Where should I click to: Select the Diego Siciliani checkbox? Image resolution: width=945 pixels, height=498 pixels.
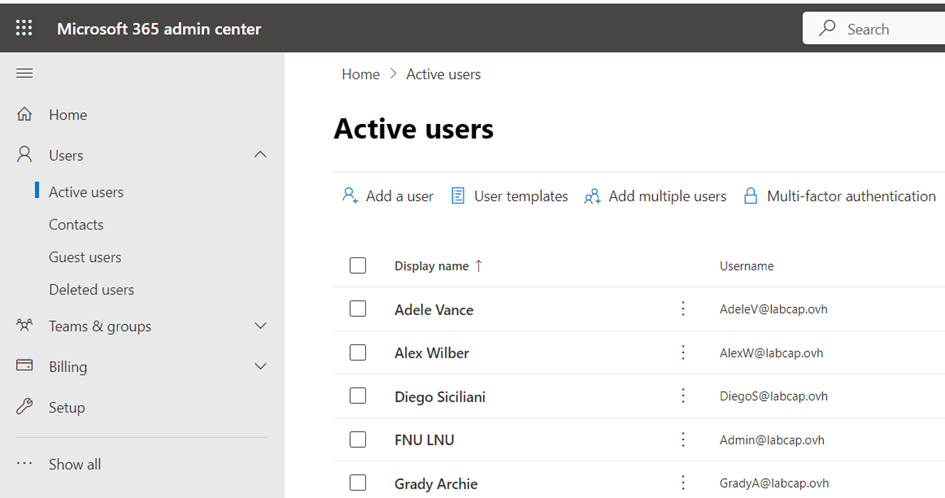(x=358, y=396)
